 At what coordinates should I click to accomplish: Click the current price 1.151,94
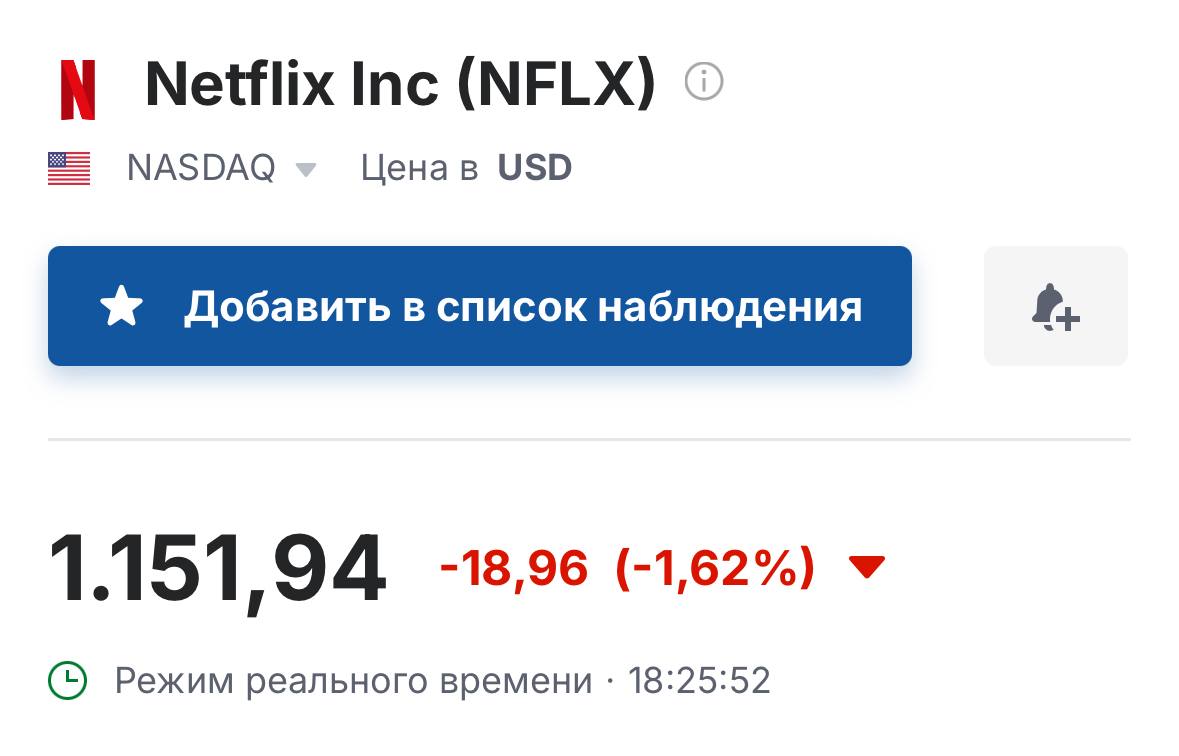click(x=217, y=570)
